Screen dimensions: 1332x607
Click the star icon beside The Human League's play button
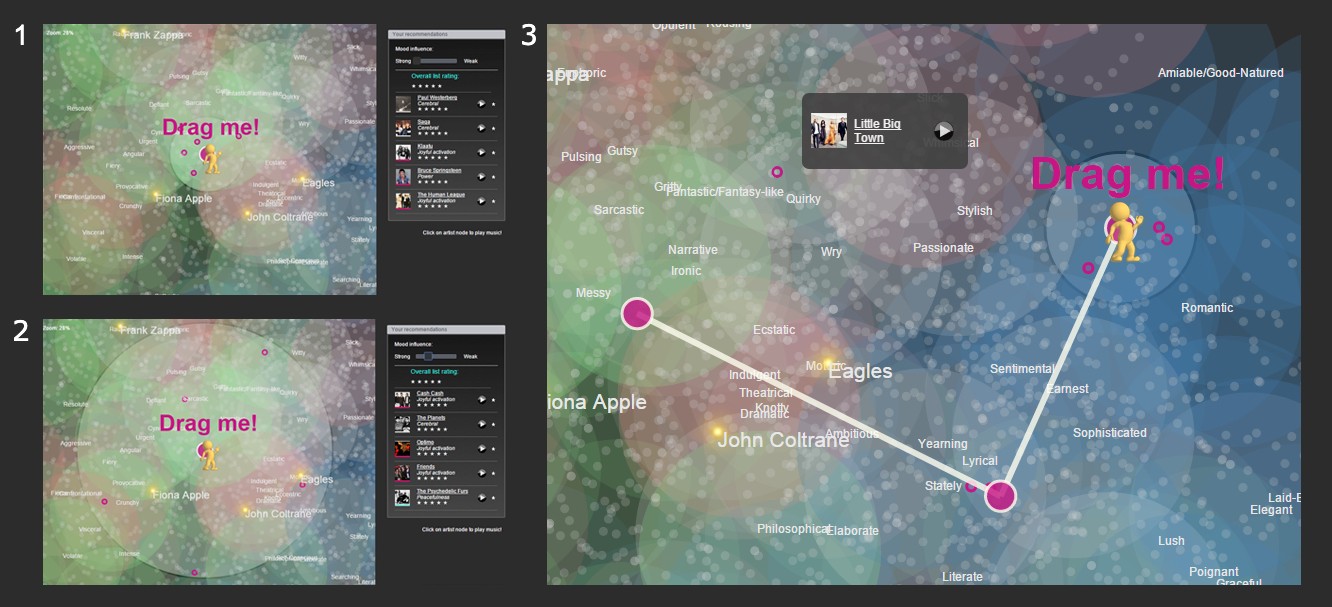click(494, 201)
